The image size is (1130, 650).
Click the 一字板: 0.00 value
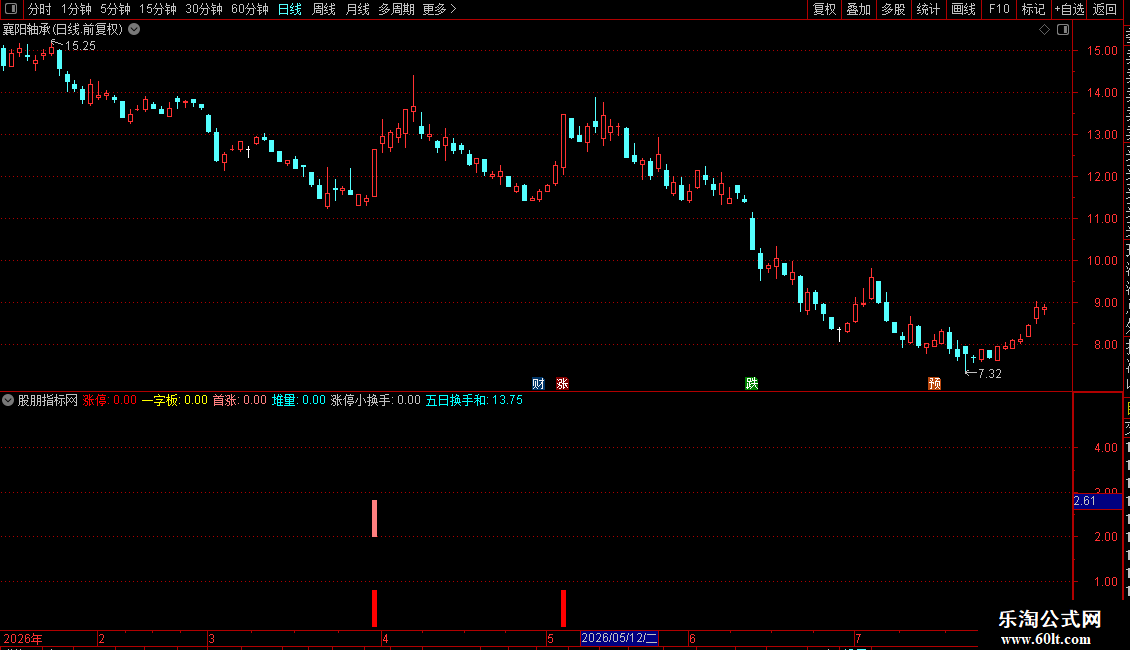coord(174,400)
